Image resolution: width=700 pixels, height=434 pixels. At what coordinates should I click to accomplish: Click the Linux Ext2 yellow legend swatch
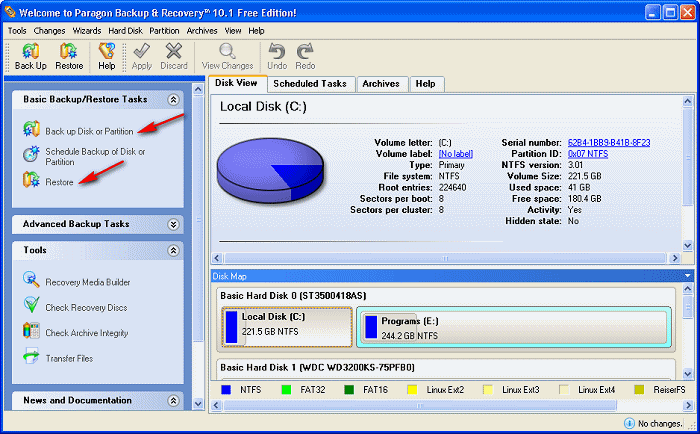tap(412, 390)
